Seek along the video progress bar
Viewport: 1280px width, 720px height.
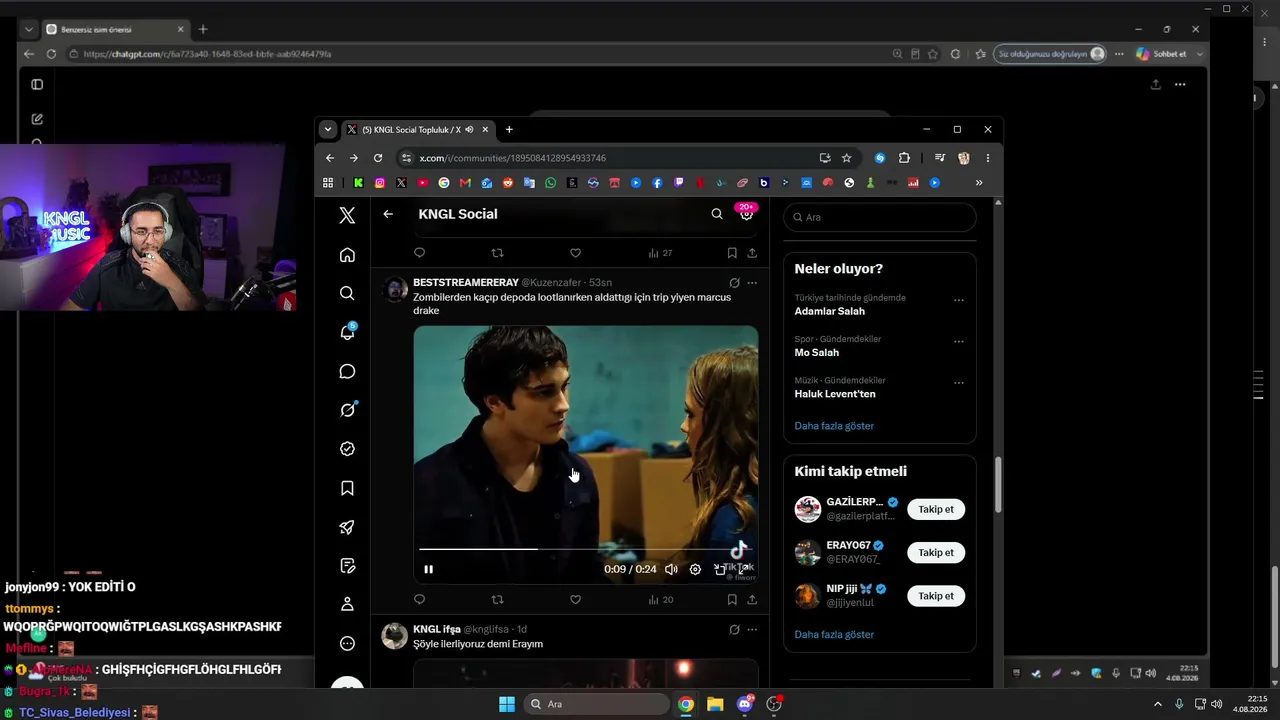[x=586, y=549]
